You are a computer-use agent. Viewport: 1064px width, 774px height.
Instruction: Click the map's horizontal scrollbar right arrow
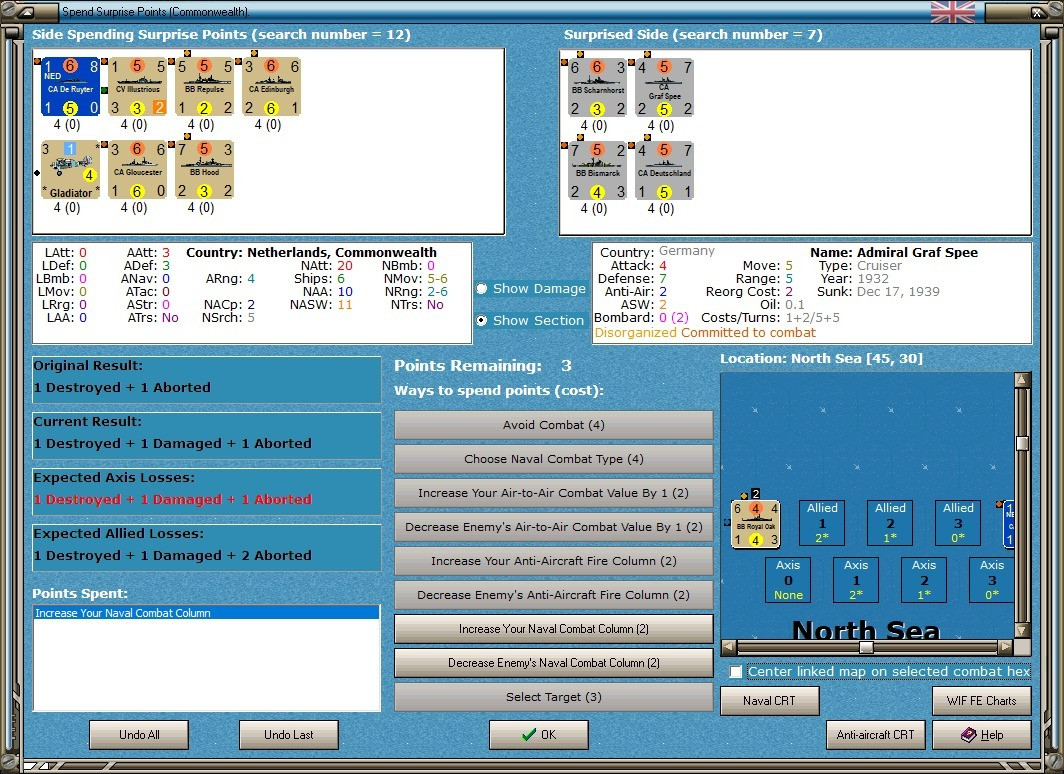click(1006, 647)
